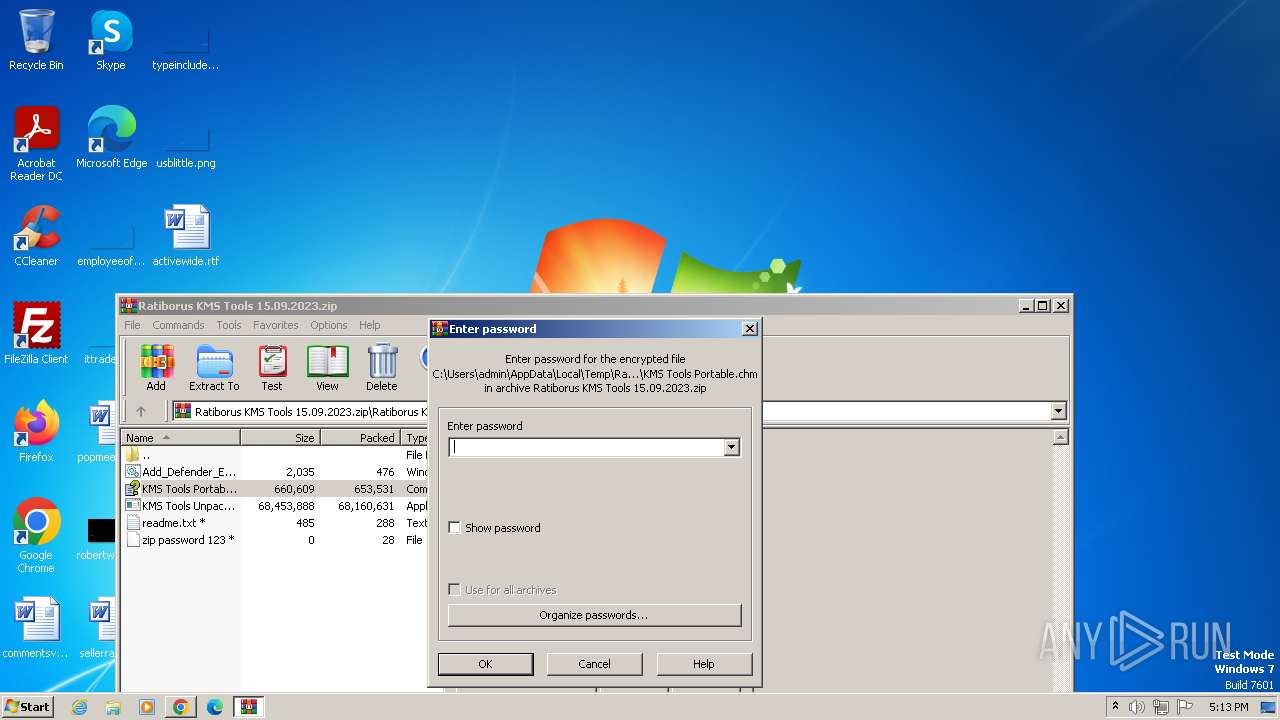The image size is (1280, 720).
Task: Select Google Chrome desktop shortcut
Action: point(36,536)
